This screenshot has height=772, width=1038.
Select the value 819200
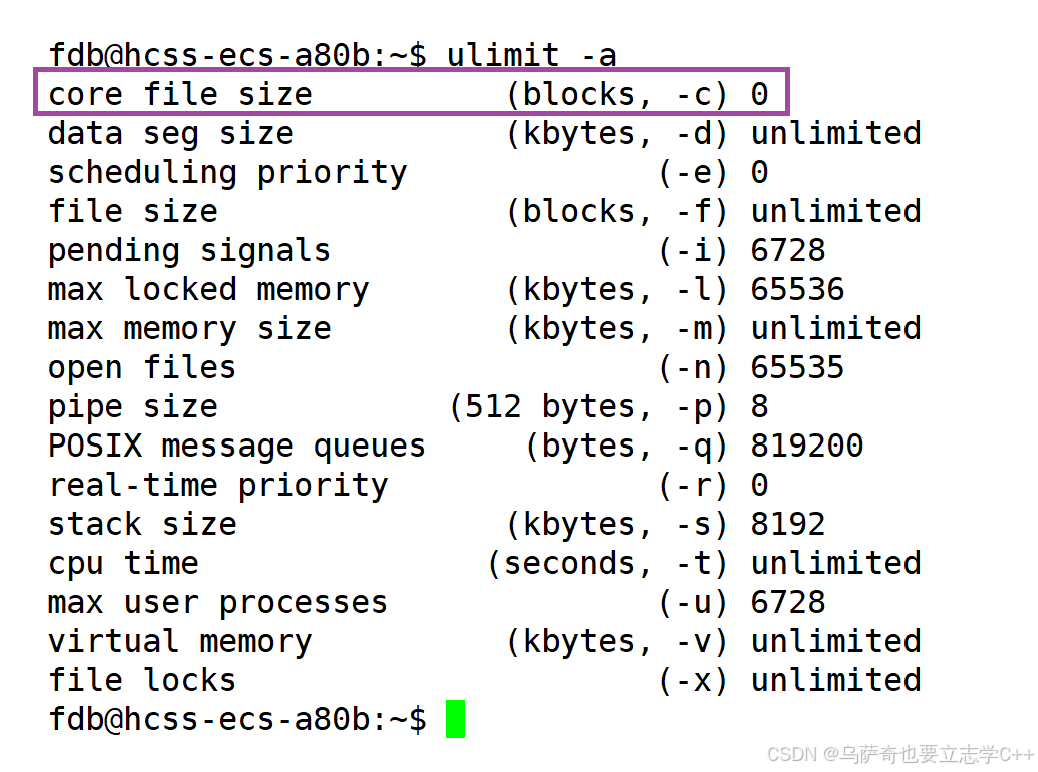(806, 446)
